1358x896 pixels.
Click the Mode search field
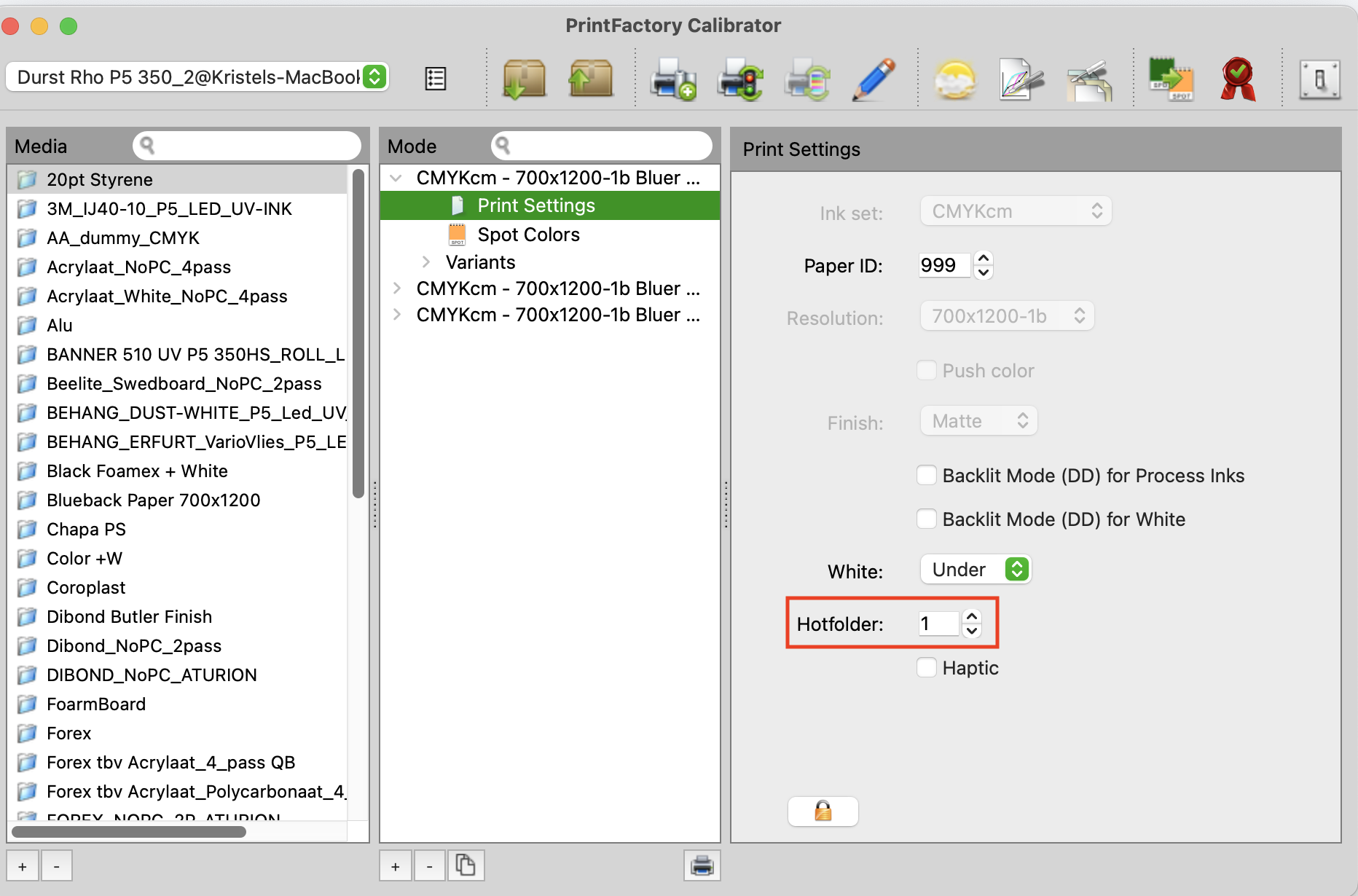point(602,146)
